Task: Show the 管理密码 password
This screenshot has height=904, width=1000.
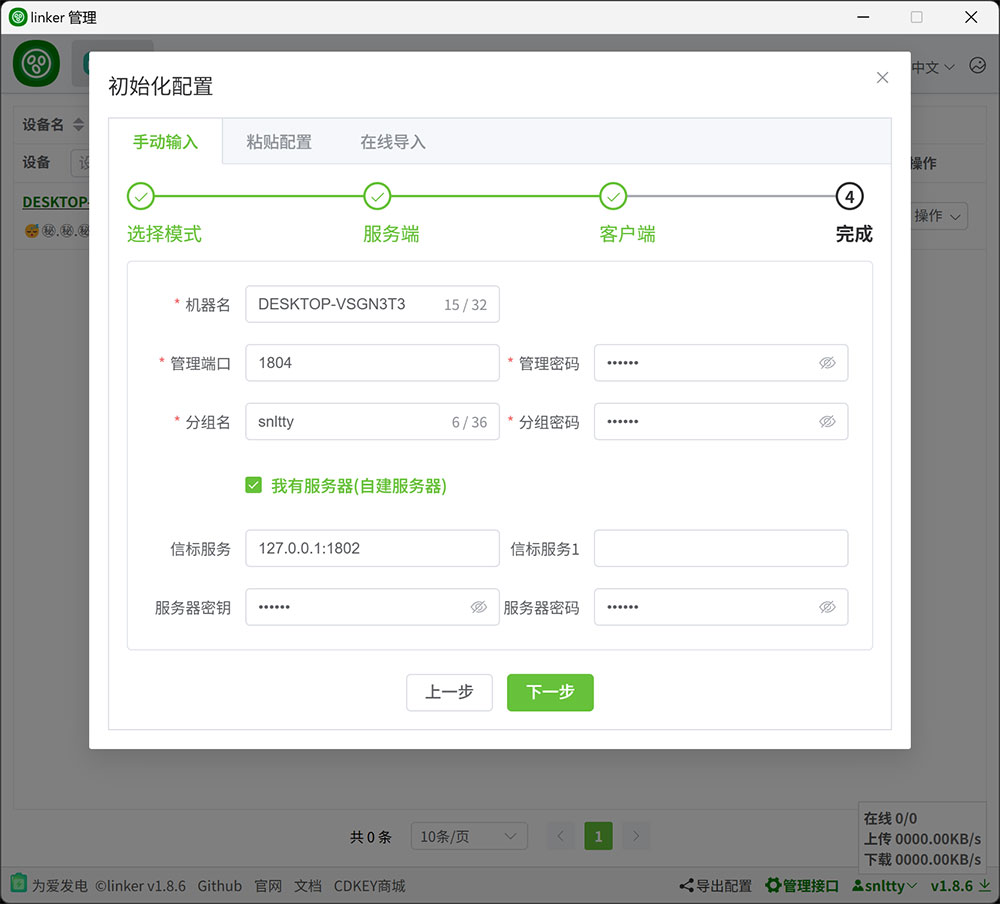Action: click(827, 363)
